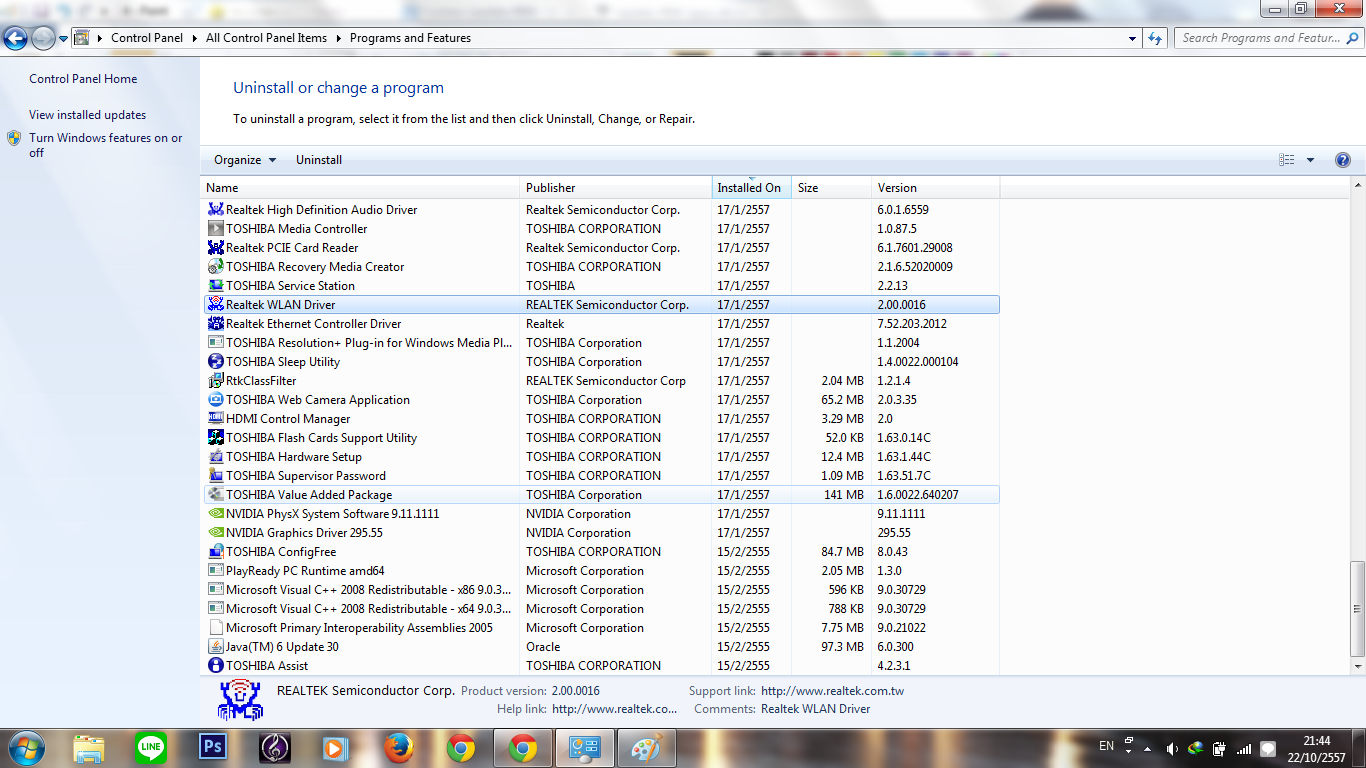Select Microsoft Visual C++ 2008 Redistributable x86
This screenshot has height=768, width=1366.
(x=601, y=590)
